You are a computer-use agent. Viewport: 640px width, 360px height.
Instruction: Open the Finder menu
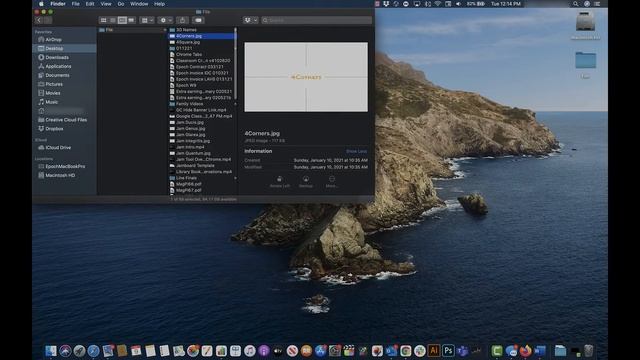[58, 4]
